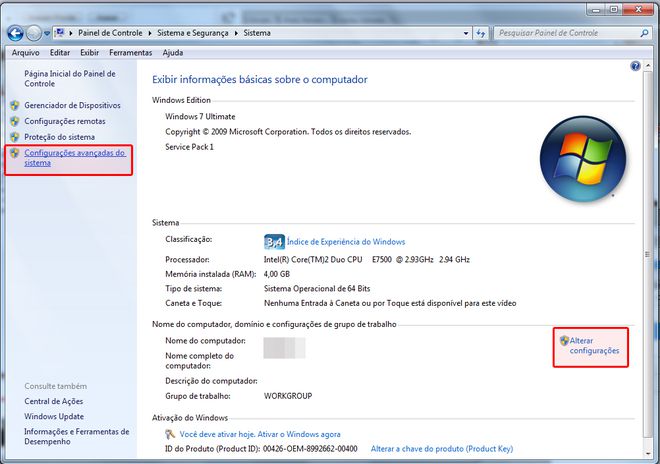Open Índice de Experiência do Windows link
This screenshot has width=660, height=464.
point(346,242)
